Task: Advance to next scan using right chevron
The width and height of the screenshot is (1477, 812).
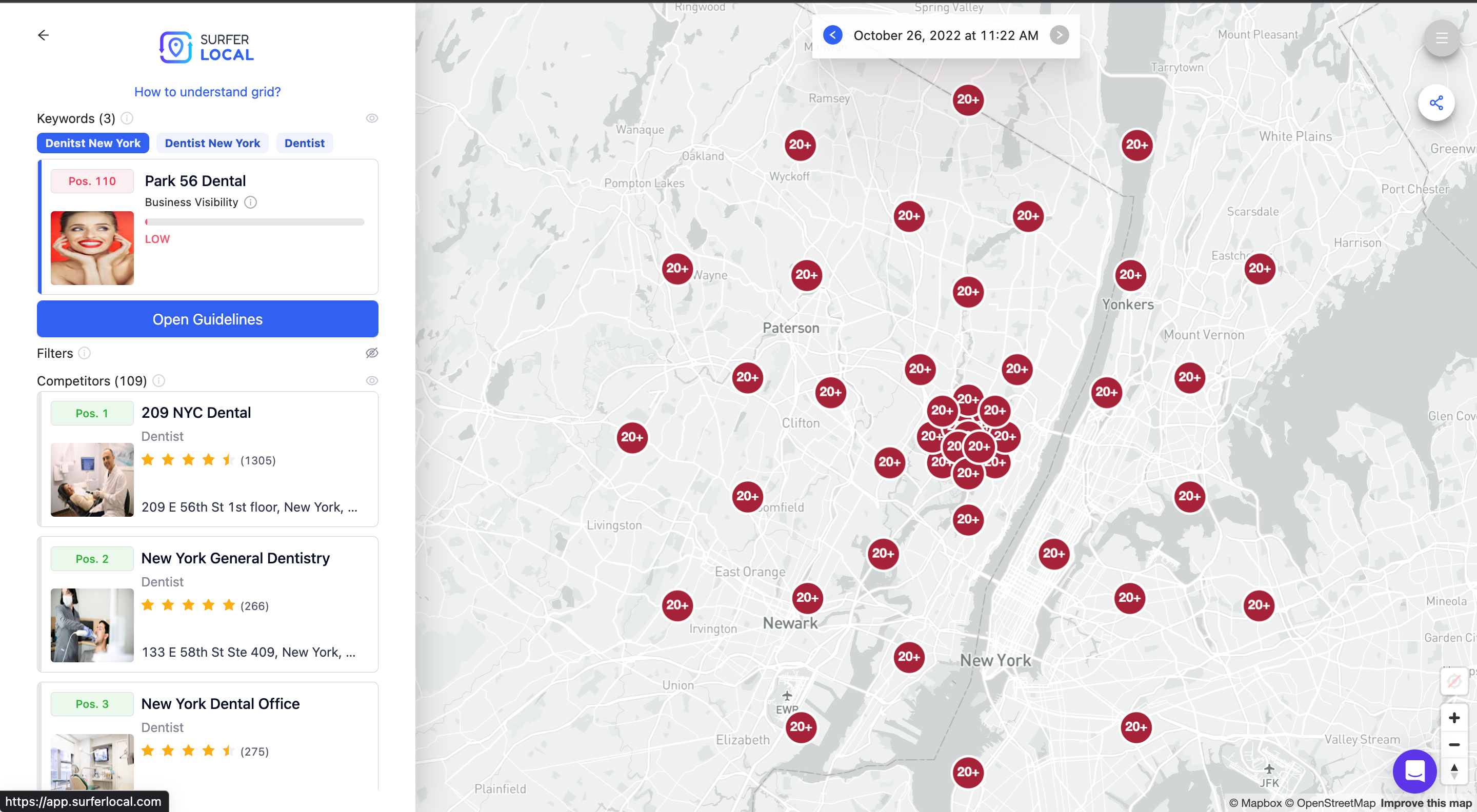Action: 1059,35
